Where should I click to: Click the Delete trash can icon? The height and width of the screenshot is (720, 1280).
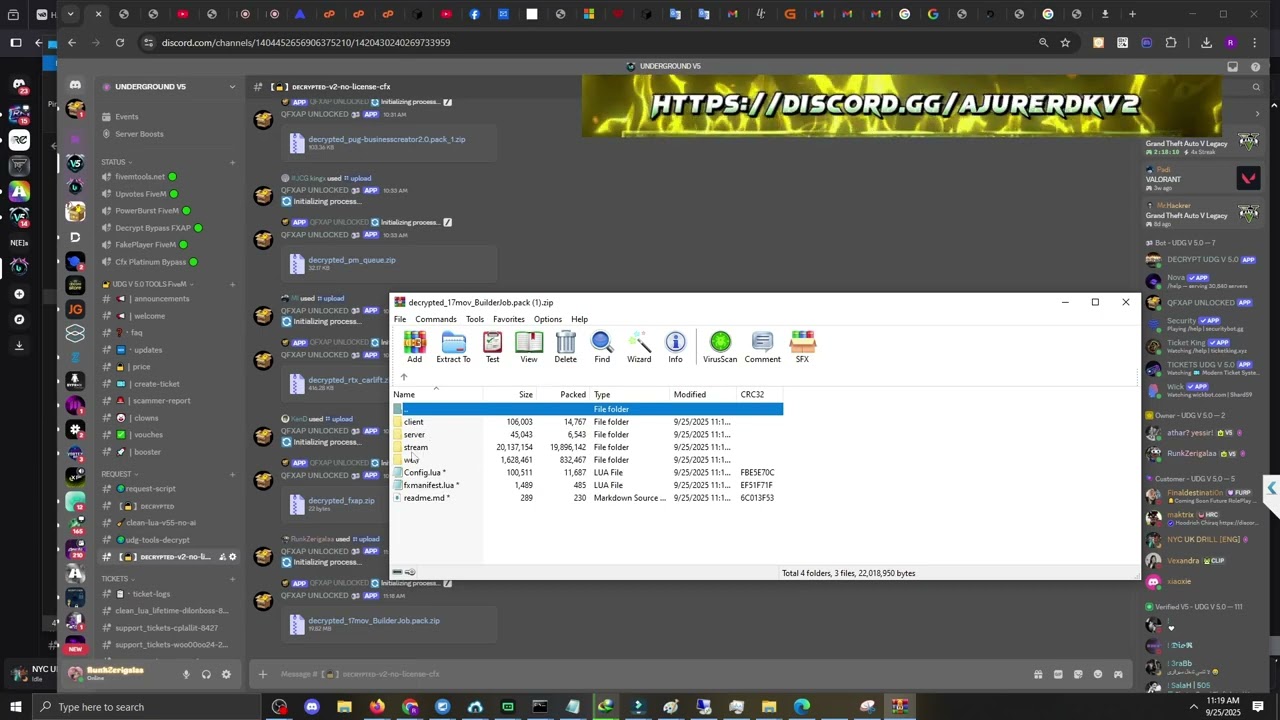click(x=565, y=347)
